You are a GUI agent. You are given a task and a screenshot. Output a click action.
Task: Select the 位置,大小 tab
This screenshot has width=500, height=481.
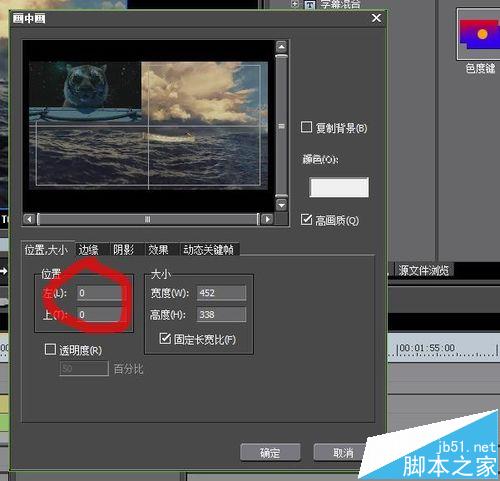[x=47, y=249]
